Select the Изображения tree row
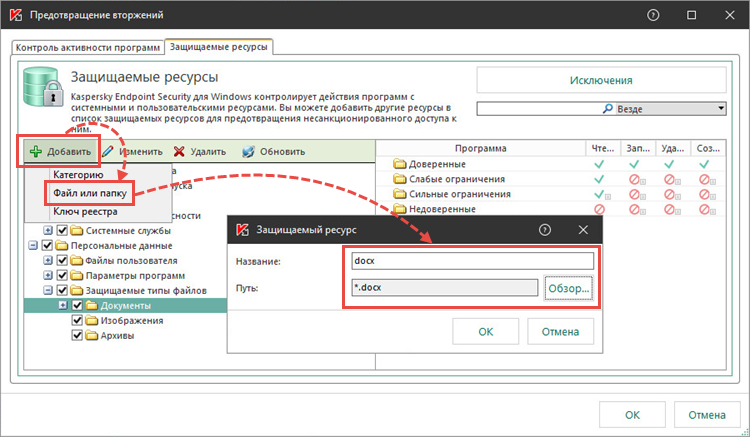Viewport: 750px width, 437px height. (x=132, y=320)
